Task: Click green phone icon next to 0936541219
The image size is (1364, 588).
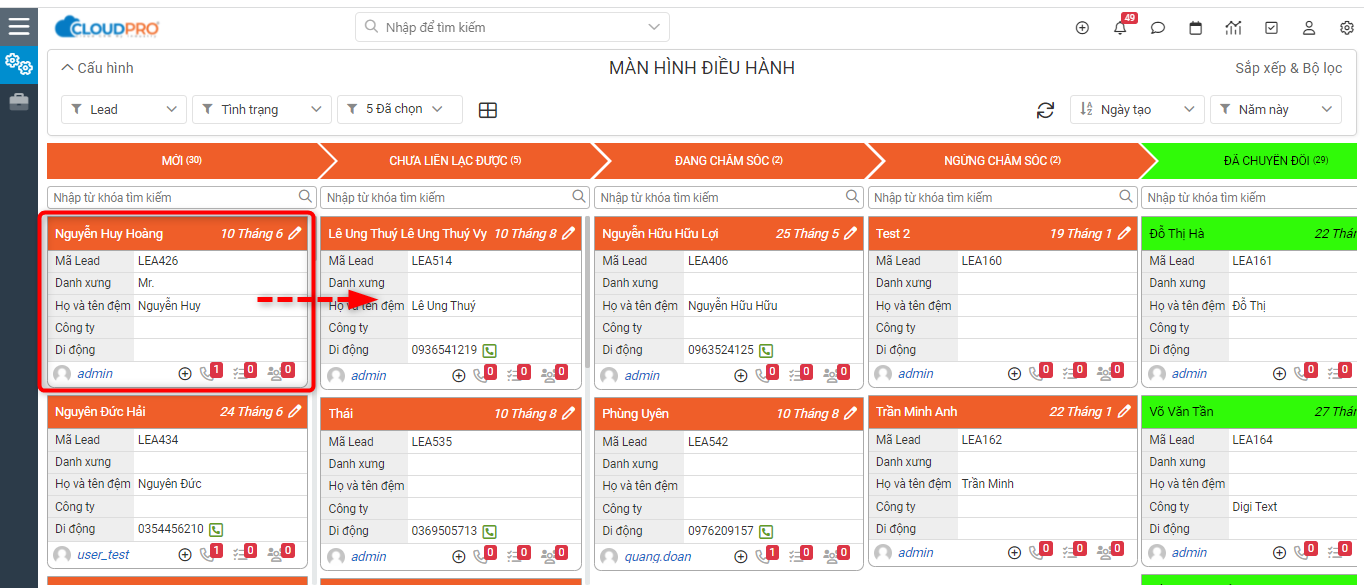Action: tap(490, 350)
